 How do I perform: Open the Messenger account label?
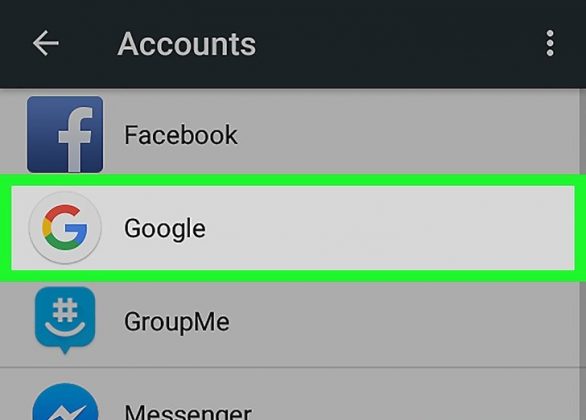[x=188, y=411]
